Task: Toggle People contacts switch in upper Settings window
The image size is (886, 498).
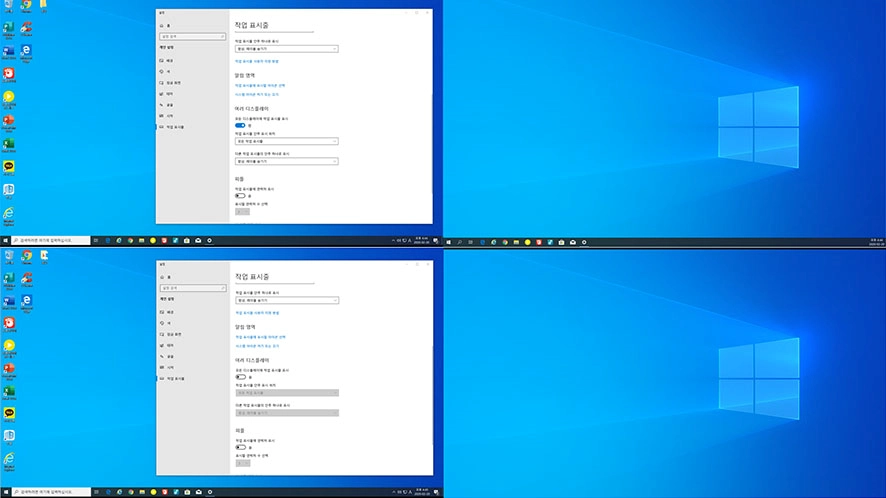Action: point(240,196)
